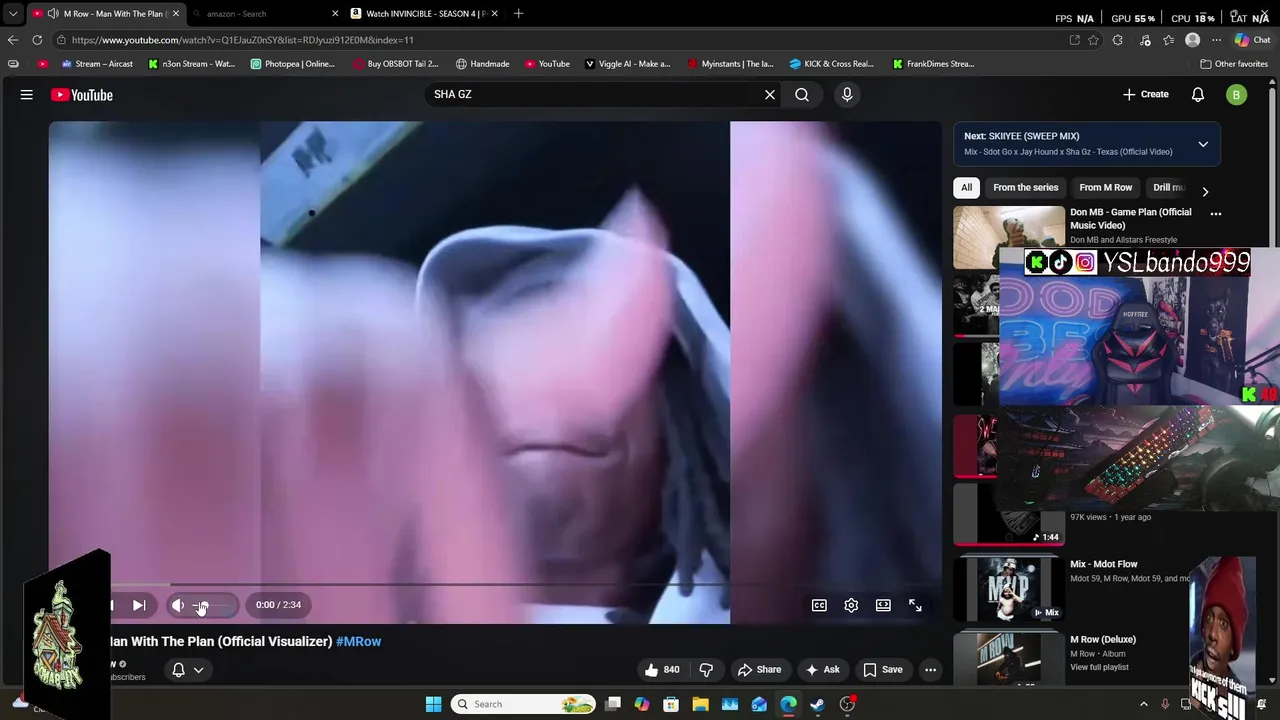
Task: Click the magnifier search button
Action: click(802, 94)
